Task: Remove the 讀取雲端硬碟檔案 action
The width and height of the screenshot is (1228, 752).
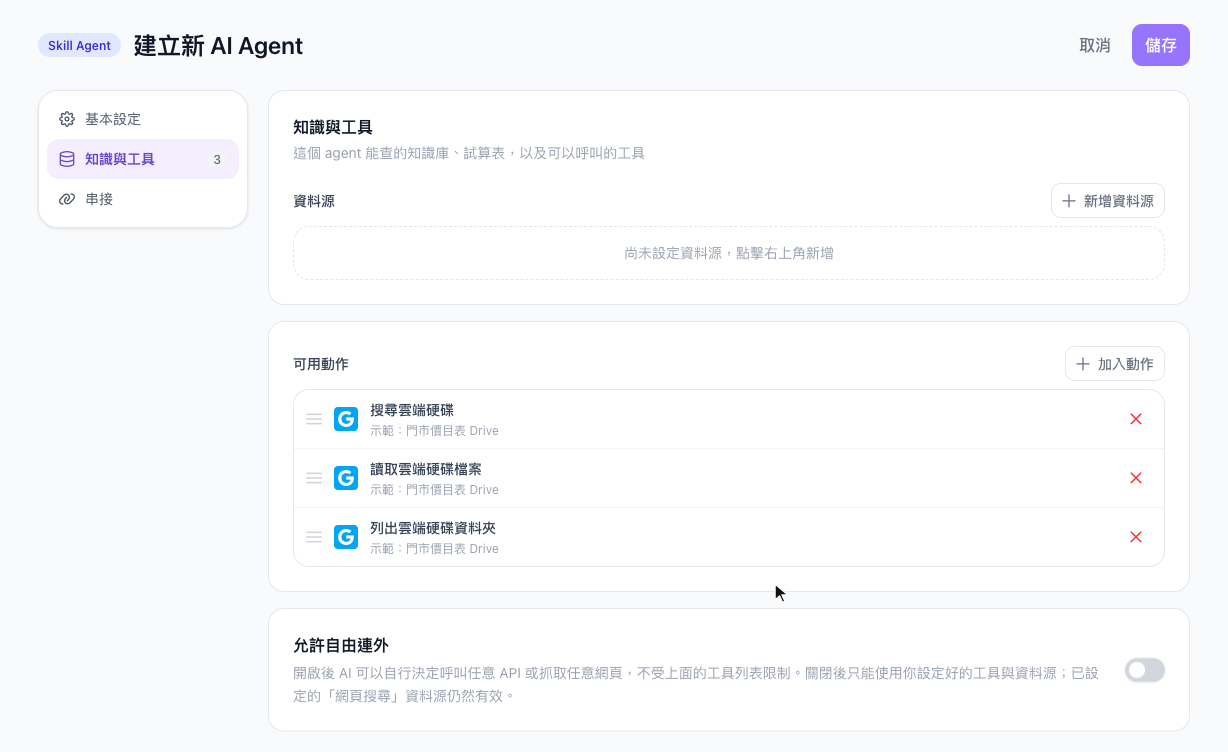Action: (x=1136, y=478)
